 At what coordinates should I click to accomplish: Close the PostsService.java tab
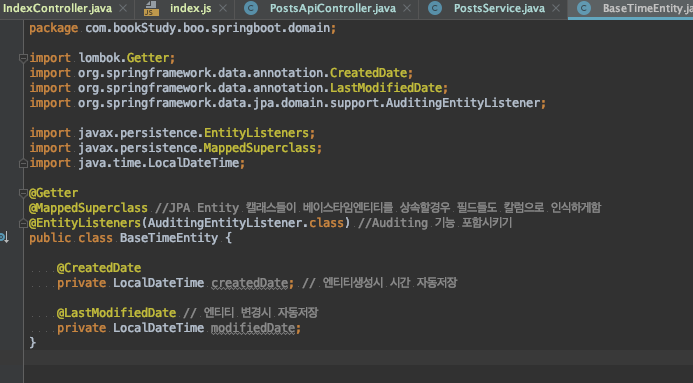[556, 8]
